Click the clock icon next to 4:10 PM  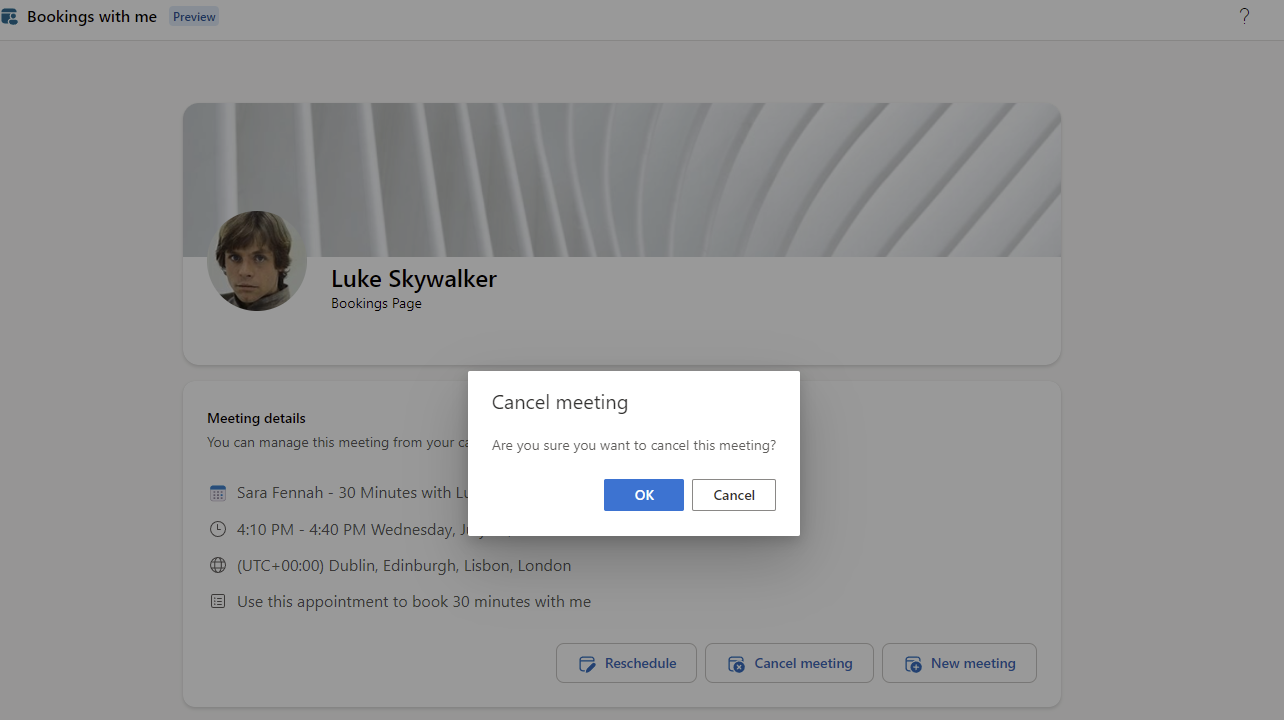point(218,529)
